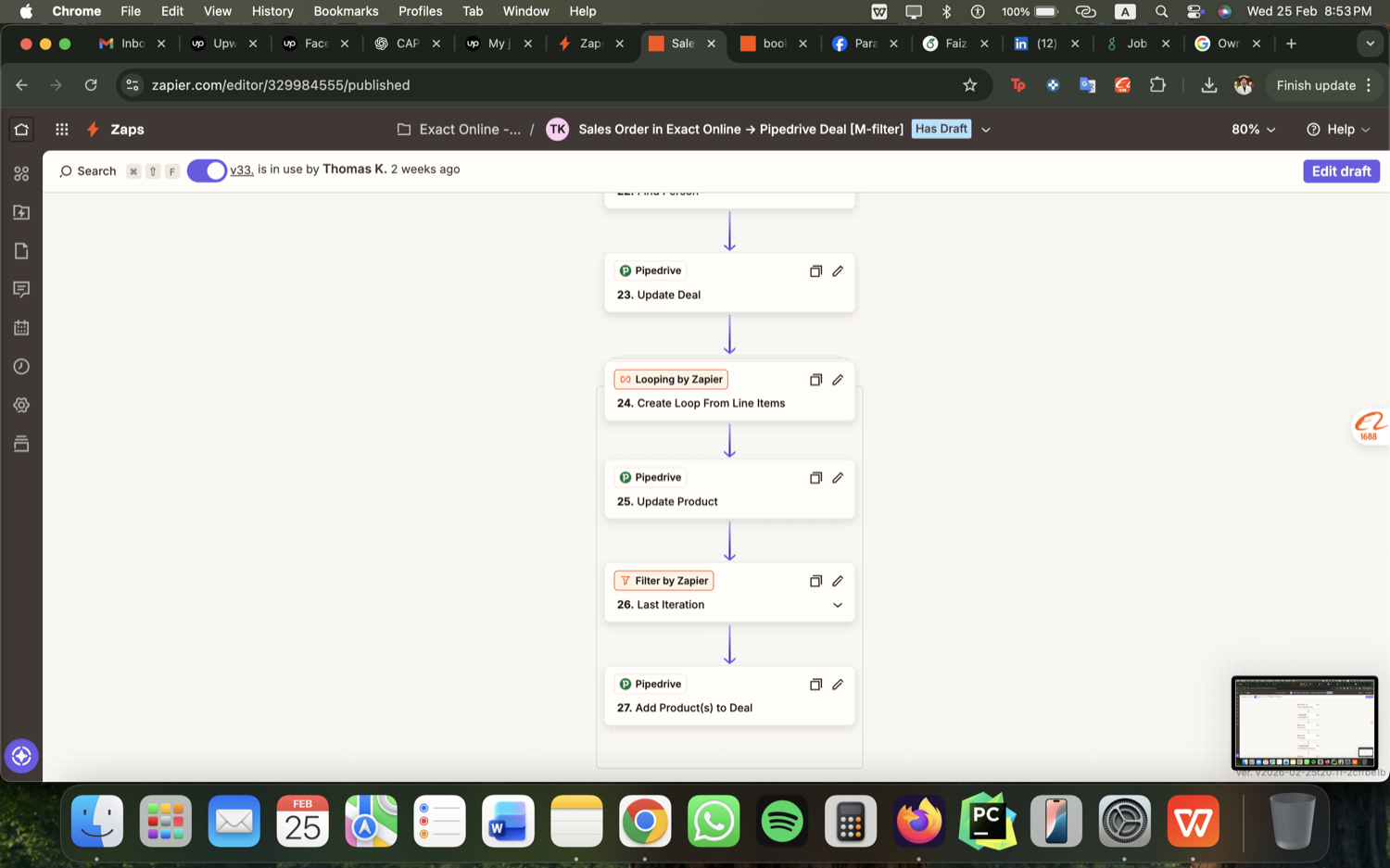Bookmark this page with star icon
The image size is (1390, 868).
click(969, 85)
